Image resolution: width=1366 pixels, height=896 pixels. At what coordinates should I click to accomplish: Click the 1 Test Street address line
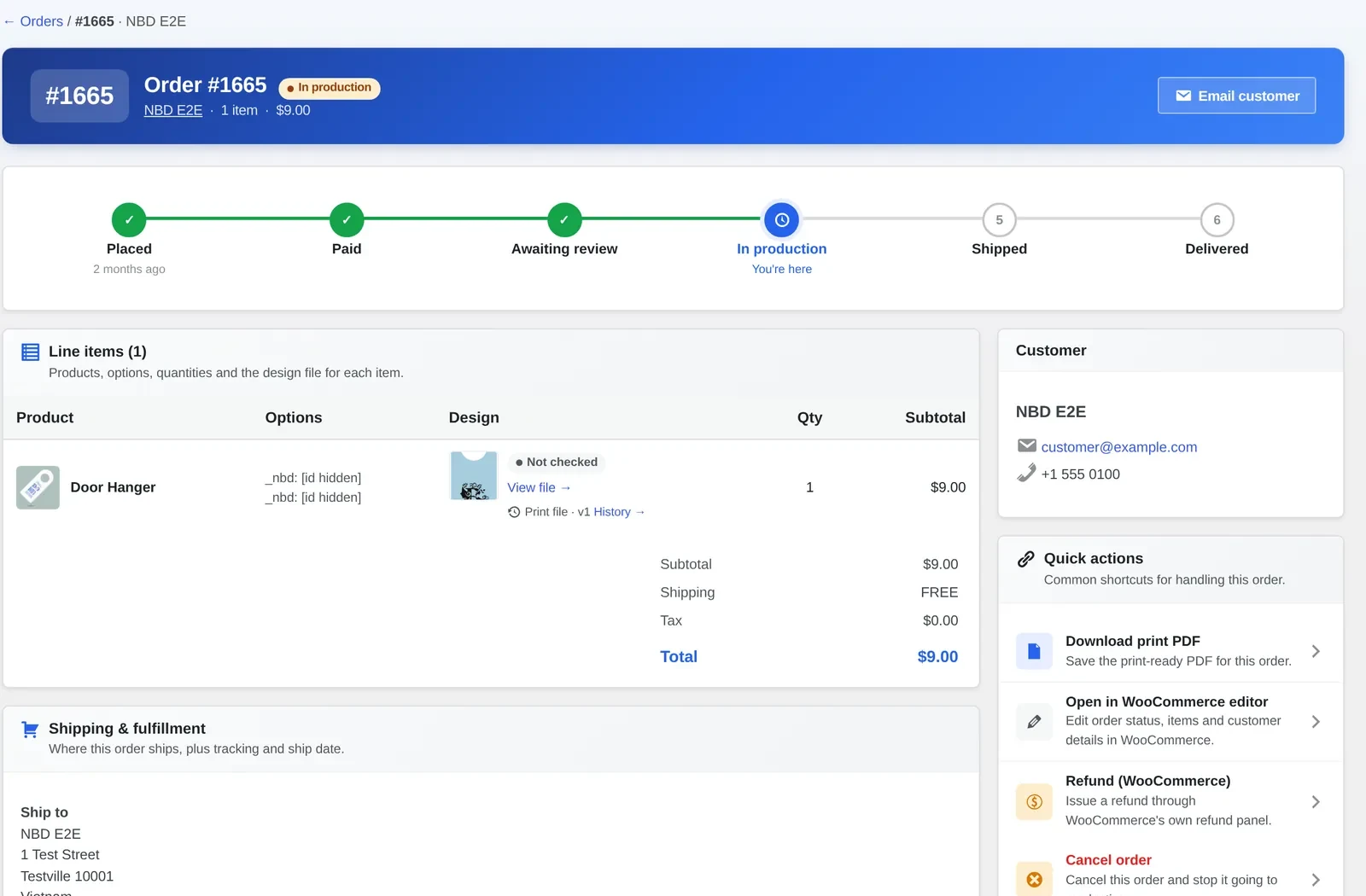[x=60, y=854]
